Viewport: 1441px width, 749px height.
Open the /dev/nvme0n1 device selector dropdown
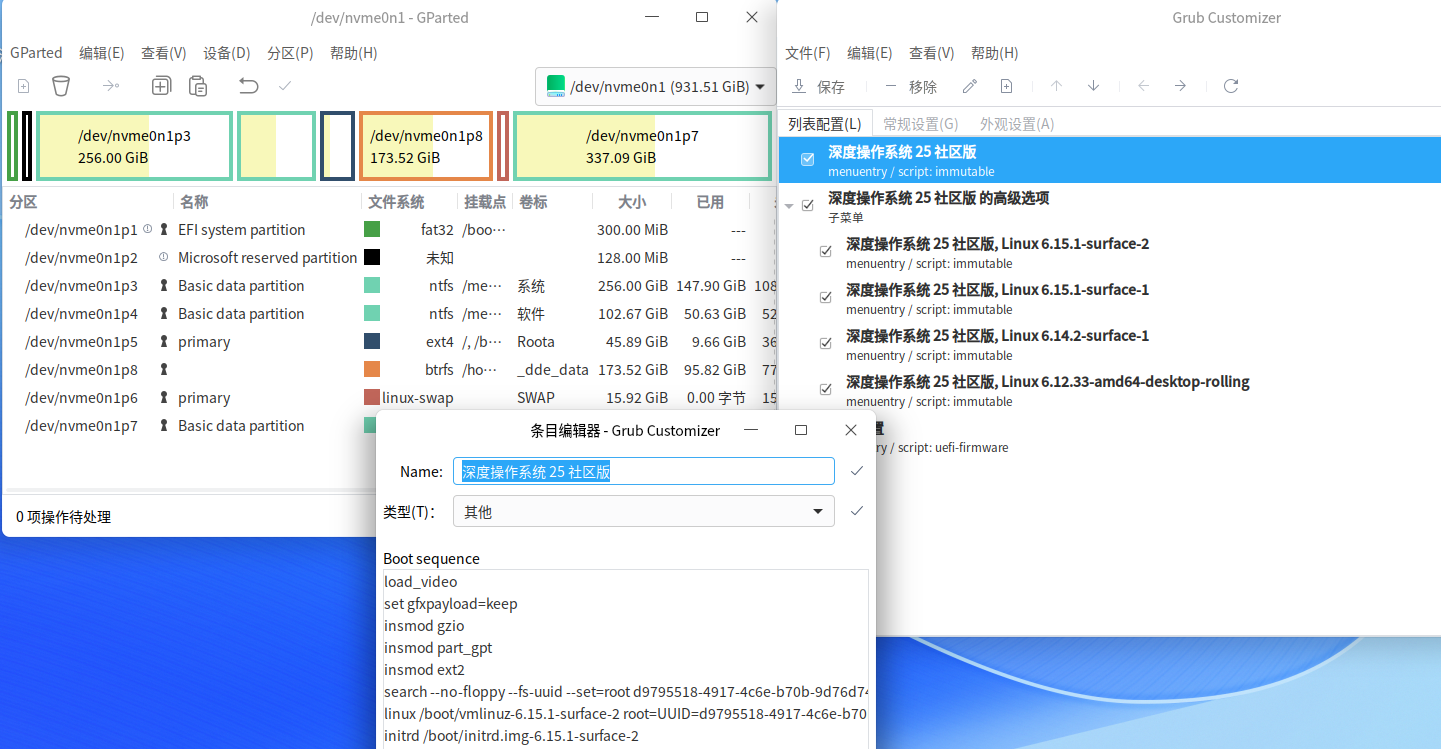(x=656, y=87)
